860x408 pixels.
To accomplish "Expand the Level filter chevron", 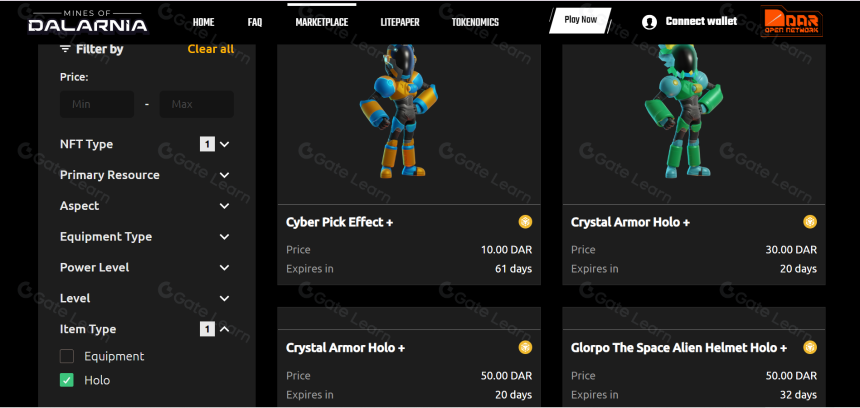I will [224, 298].
